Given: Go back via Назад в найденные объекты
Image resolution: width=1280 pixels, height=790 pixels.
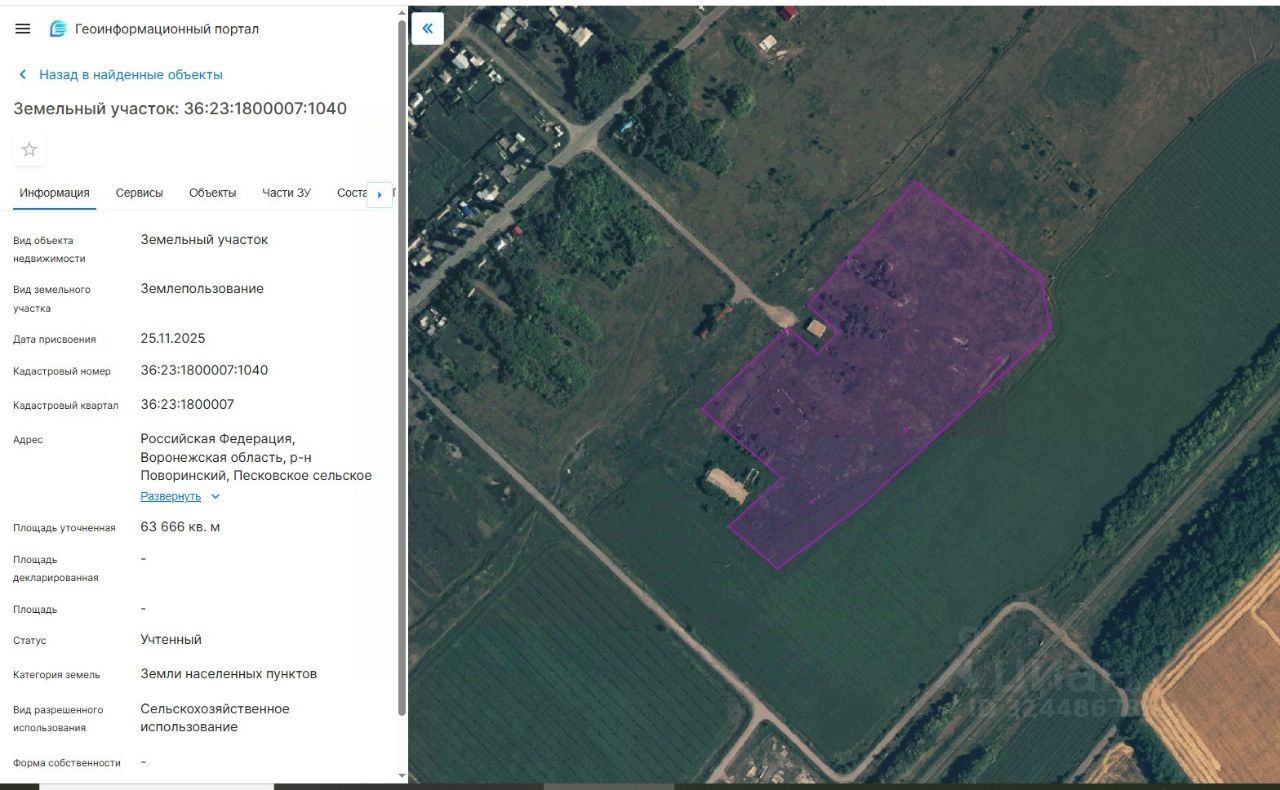Looking at the screenshot, I should coord(120,75).
